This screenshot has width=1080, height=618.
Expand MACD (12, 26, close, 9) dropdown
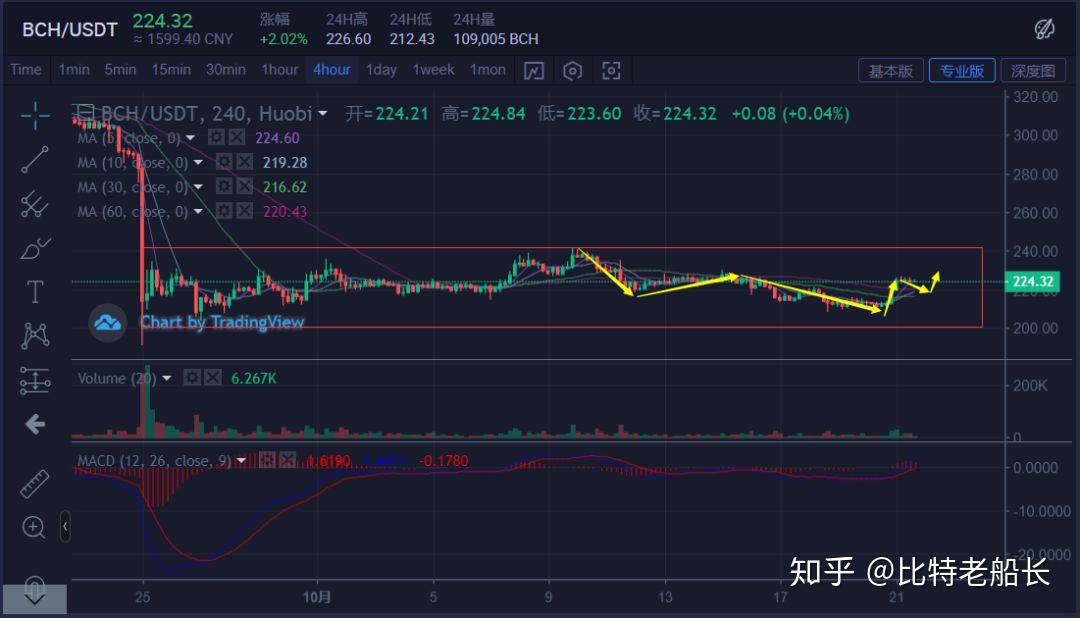click(x=241, y=460)
